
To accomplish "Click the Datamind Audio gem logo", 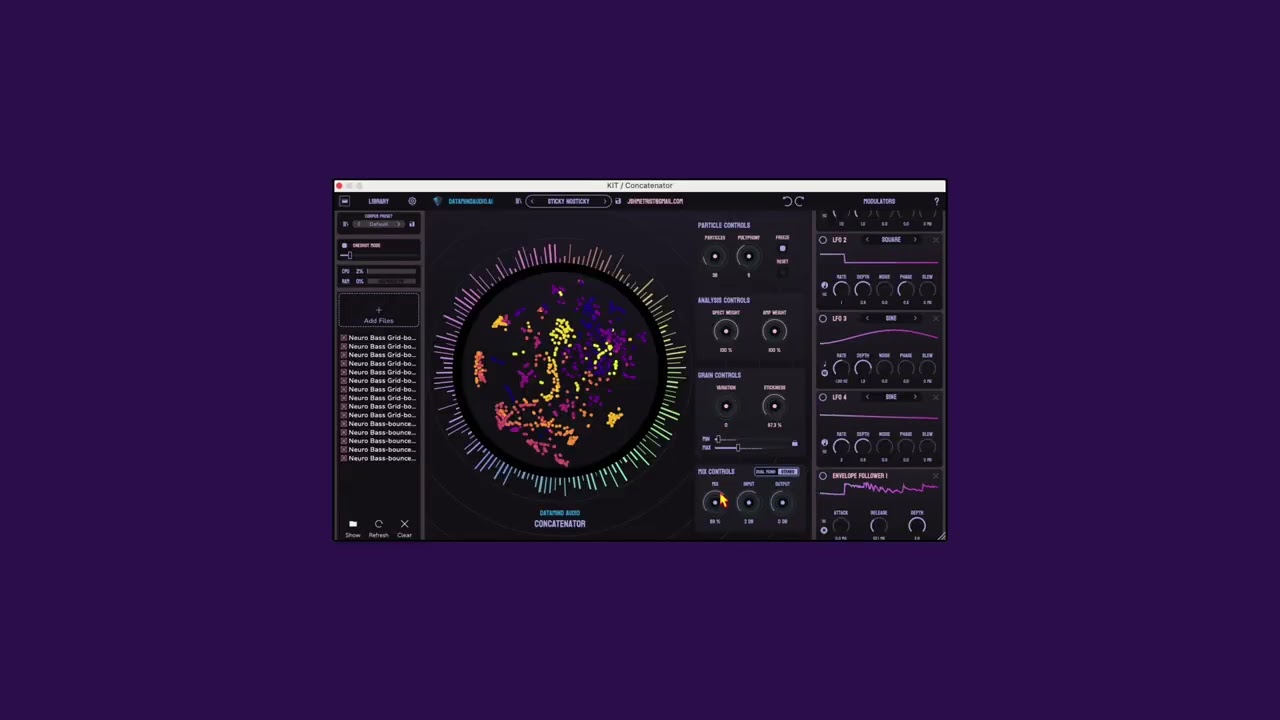I will tap(437, 201).
